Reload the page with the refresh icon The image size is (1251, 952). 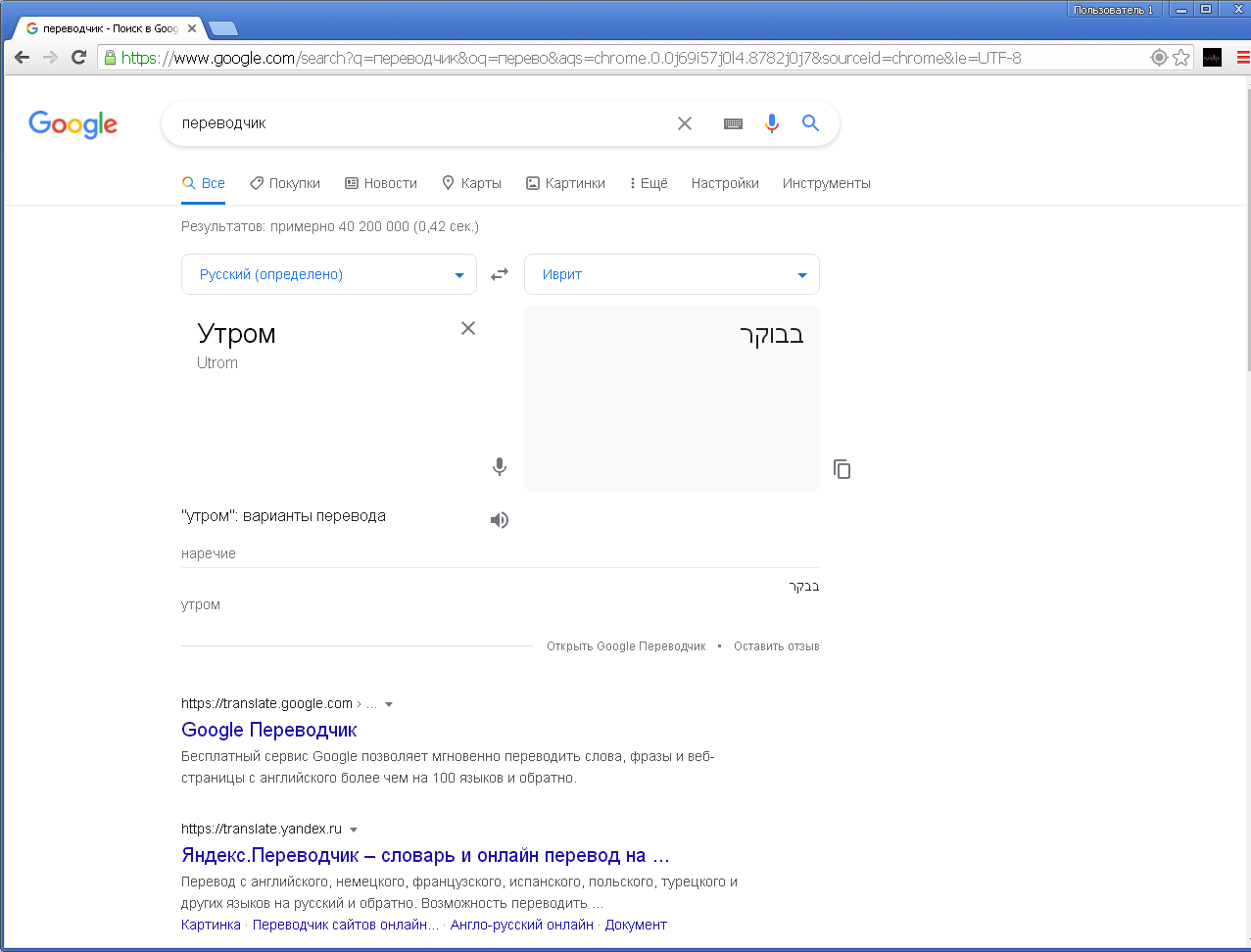tap(79, 58)
